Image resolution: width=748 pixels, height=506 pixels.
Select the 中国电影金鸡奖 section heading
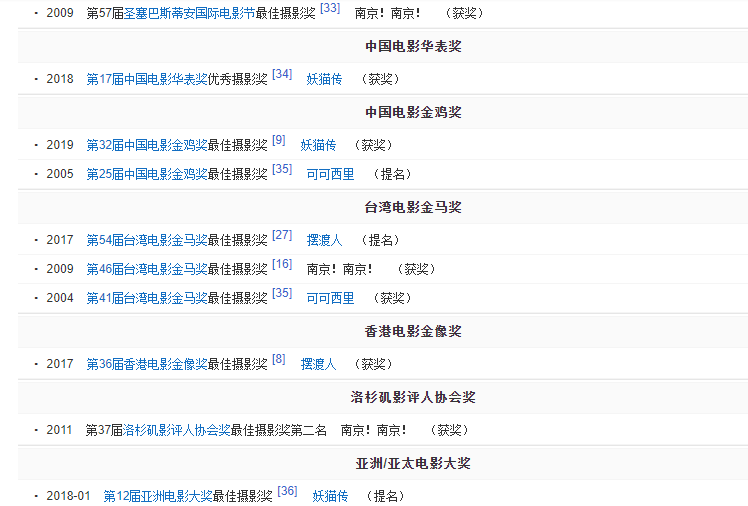(x=413, y=112)
